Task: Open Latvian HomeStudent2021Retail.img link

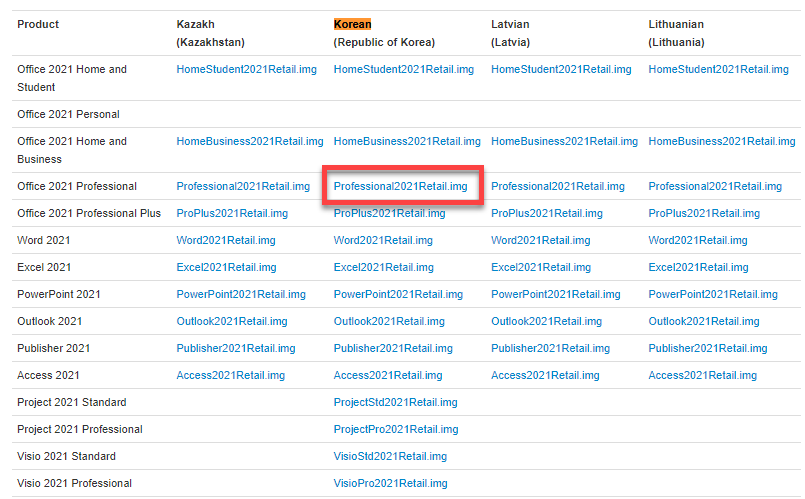Action: pyautogui.click(x=561, y=69)
